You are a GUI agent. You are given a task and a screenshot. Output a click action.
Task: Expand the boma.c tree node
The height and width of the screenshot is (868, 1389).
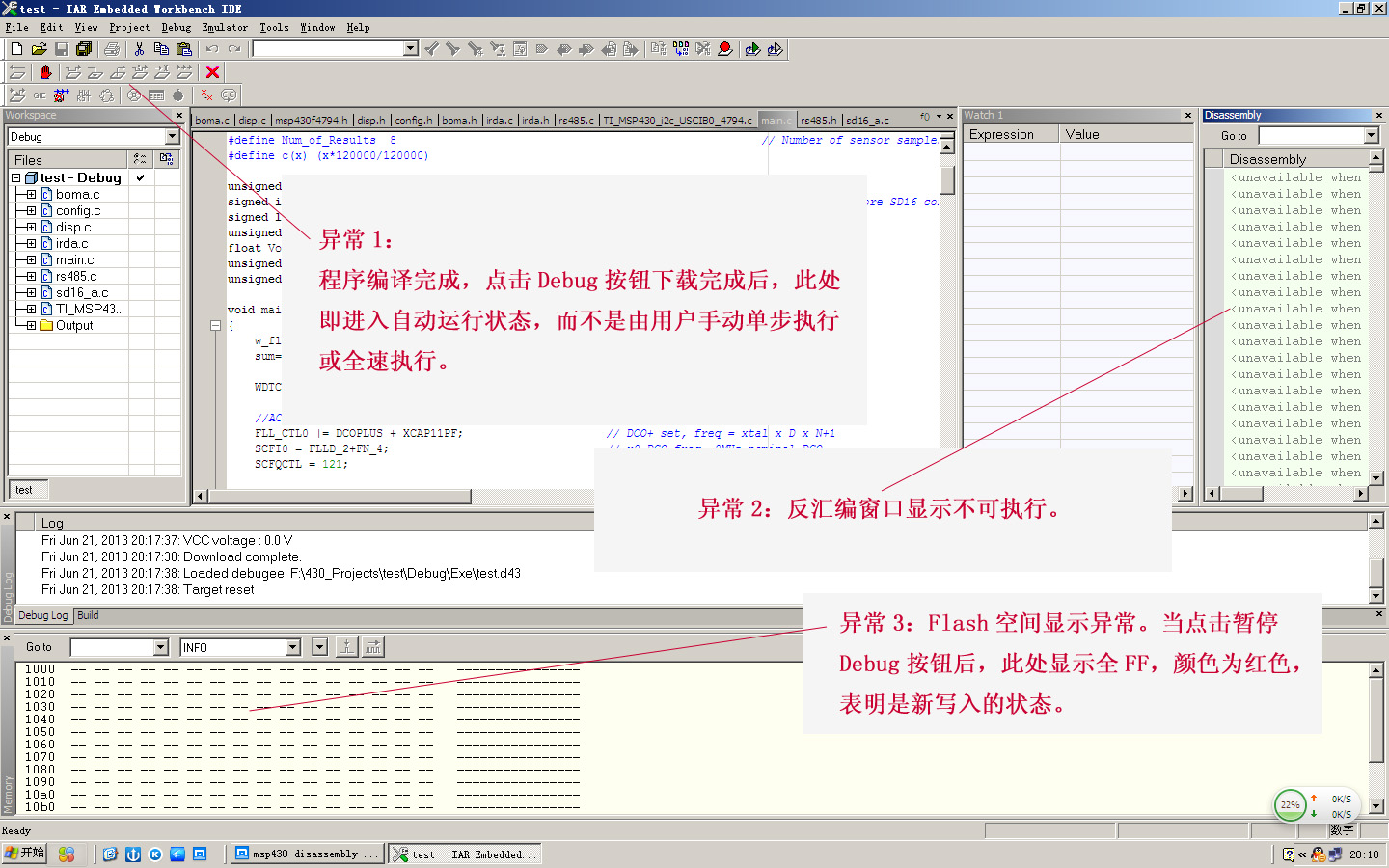pyautogui.click(x=31, y=195)
